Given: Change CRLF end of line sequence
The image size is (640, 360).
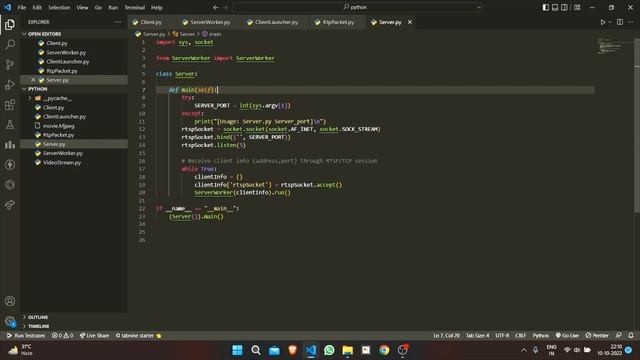Looking at the screenshot, I should coord(521,336).
